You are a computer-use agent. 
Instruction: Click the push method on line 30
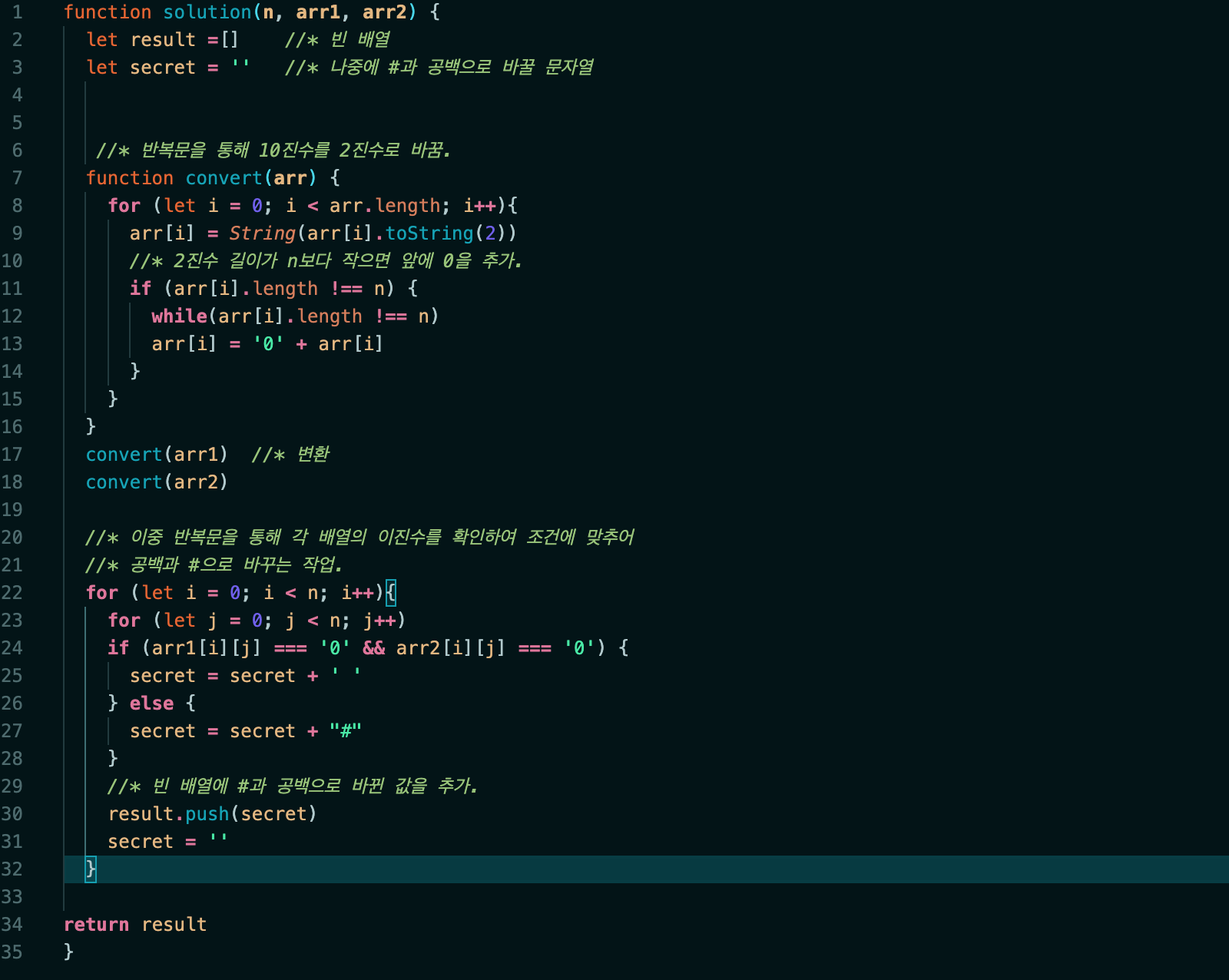coord(207,814)
